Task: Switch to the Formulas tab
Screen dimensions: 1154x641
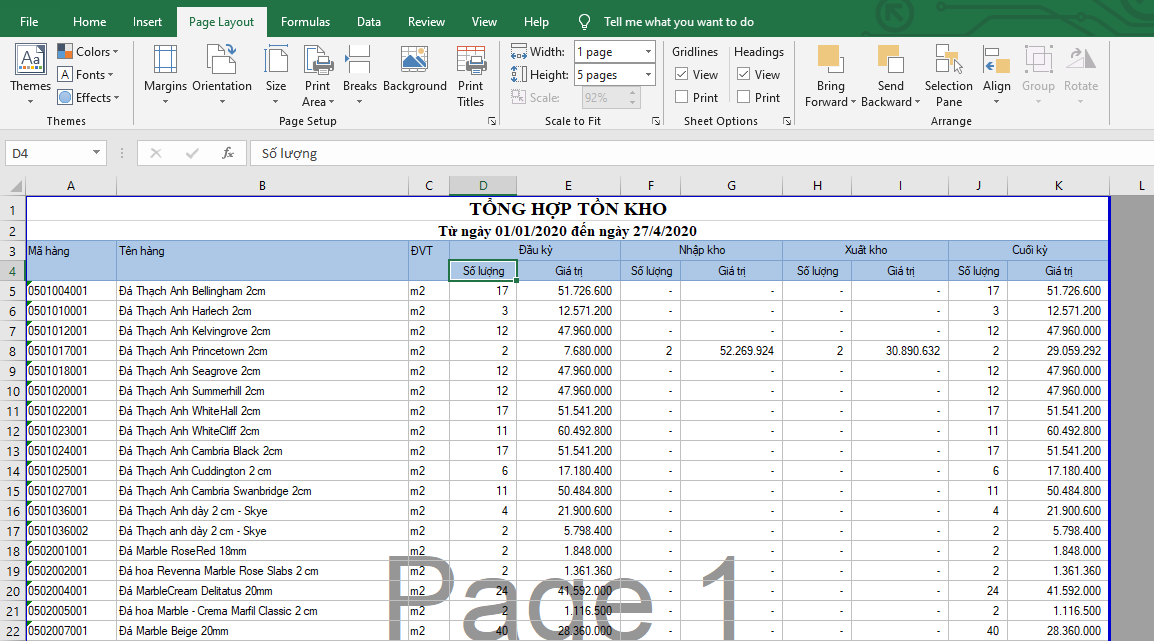Action: 305,22
